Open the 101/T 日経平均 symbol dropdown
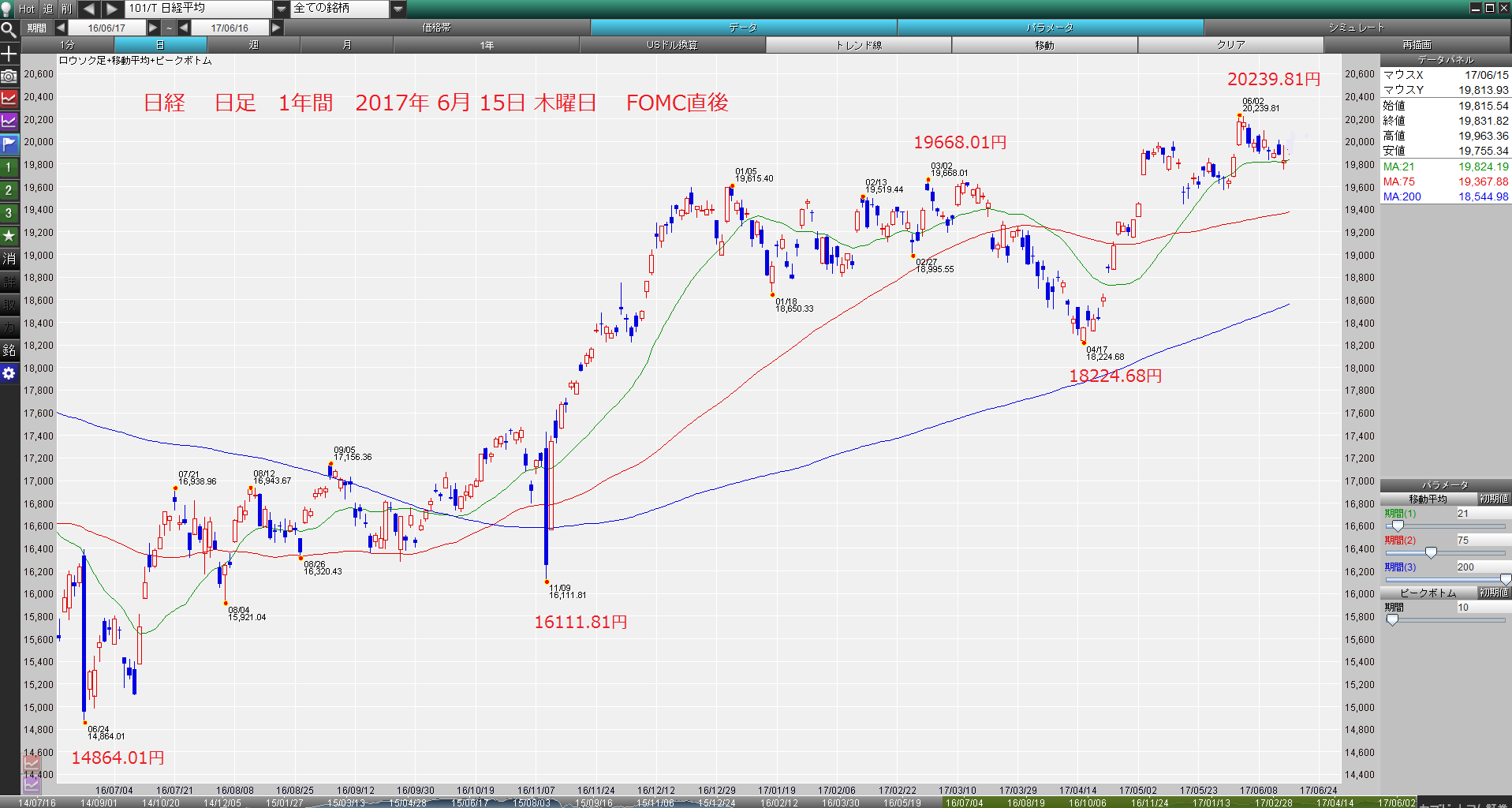The height and width of the screenshot is (808, 1512). coord(281,9)
